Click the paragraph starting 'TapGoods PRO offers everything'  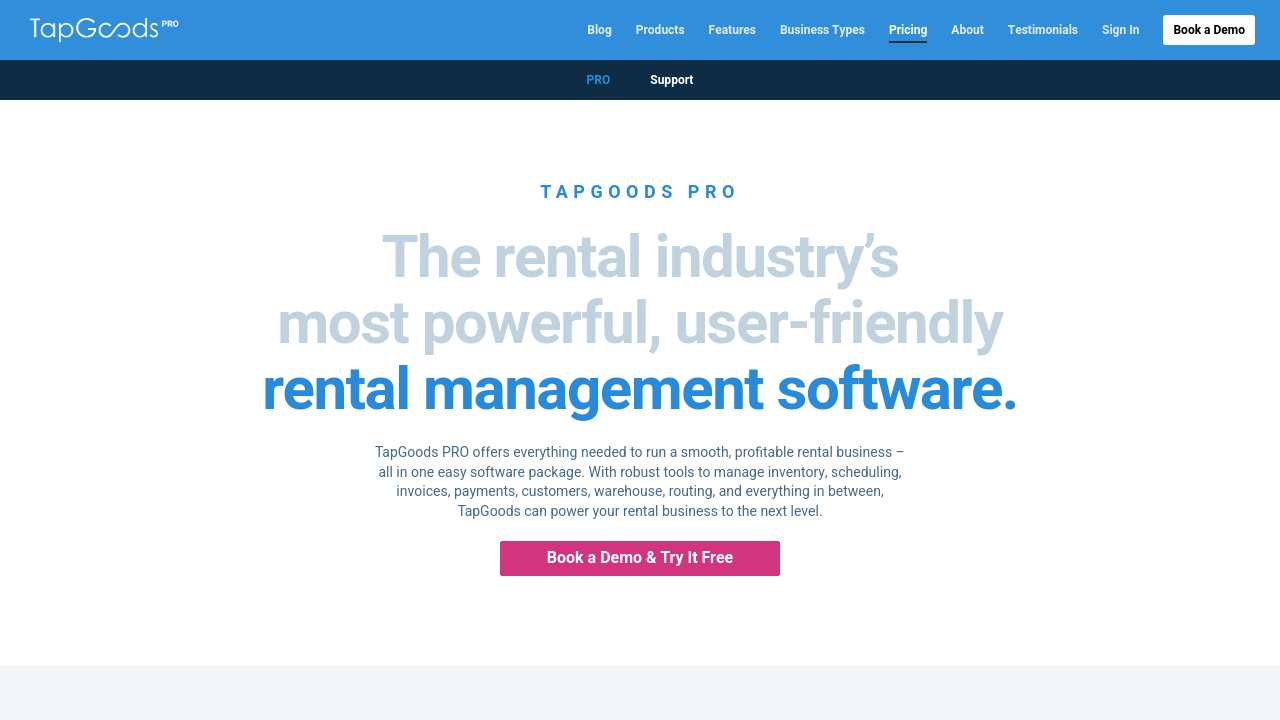coord(640,481)
